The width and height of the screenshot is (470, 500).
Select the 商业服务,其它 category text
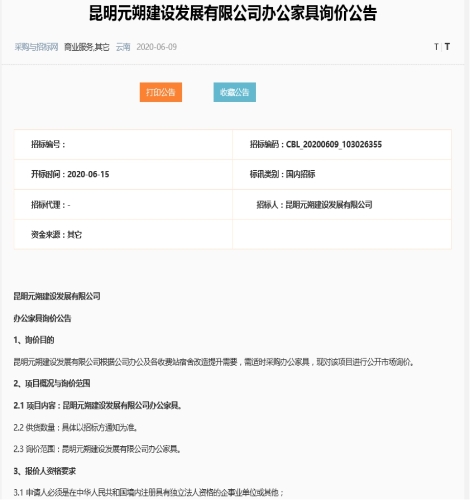[x=87, y=47]
